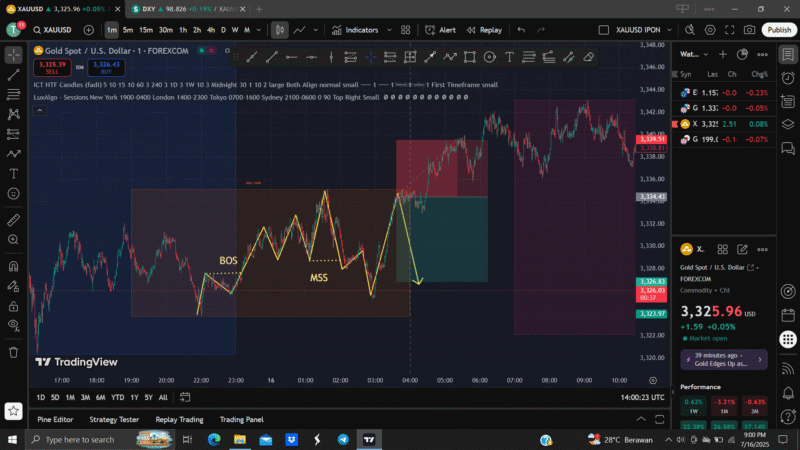Screen dimensions: 800x450
Task: Select the ruler measure tool
Action: (x=14, y=219)
